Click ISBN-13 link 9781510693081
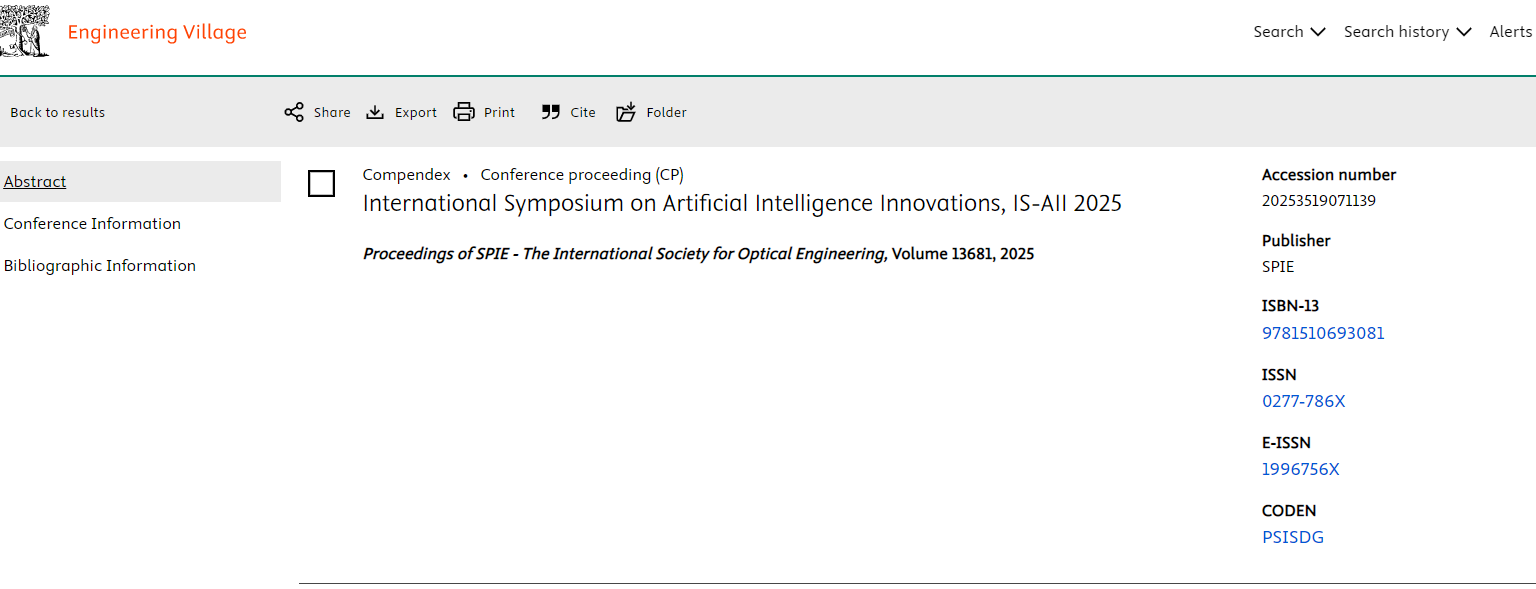This screenshot has width=1536, height=589. tap(1323, 334)
